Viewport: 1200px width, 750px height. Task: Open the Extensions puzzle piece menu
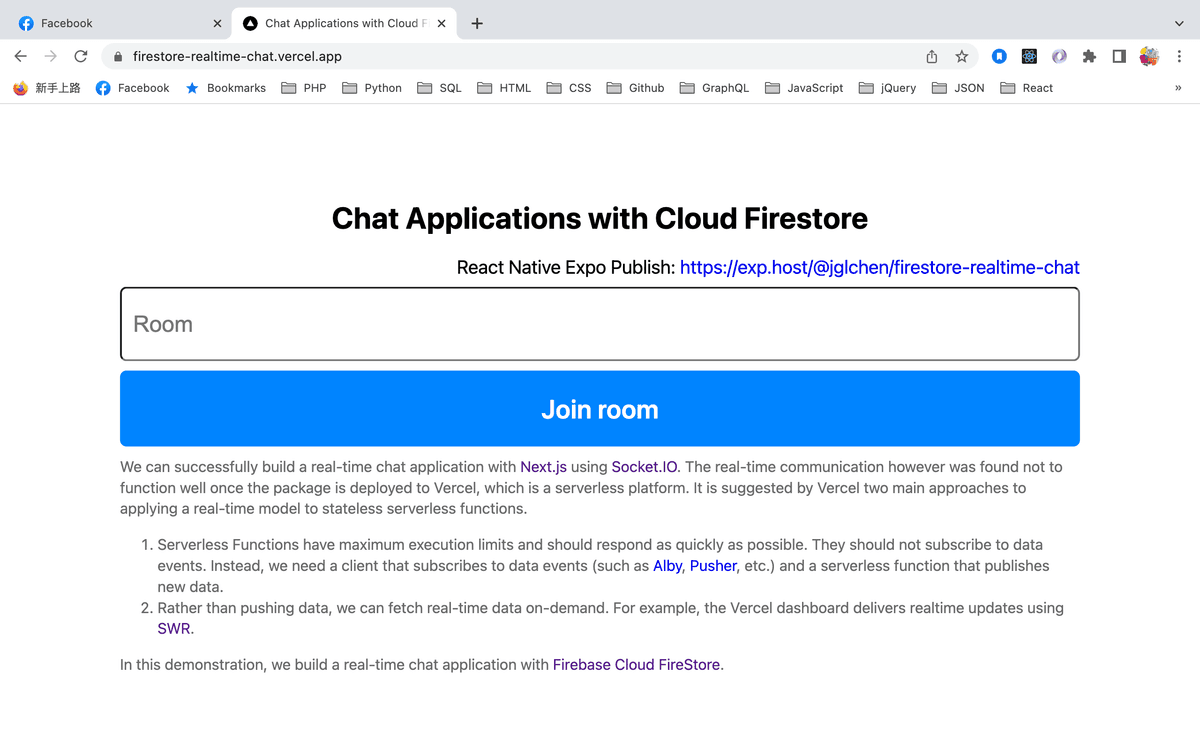1089,56
